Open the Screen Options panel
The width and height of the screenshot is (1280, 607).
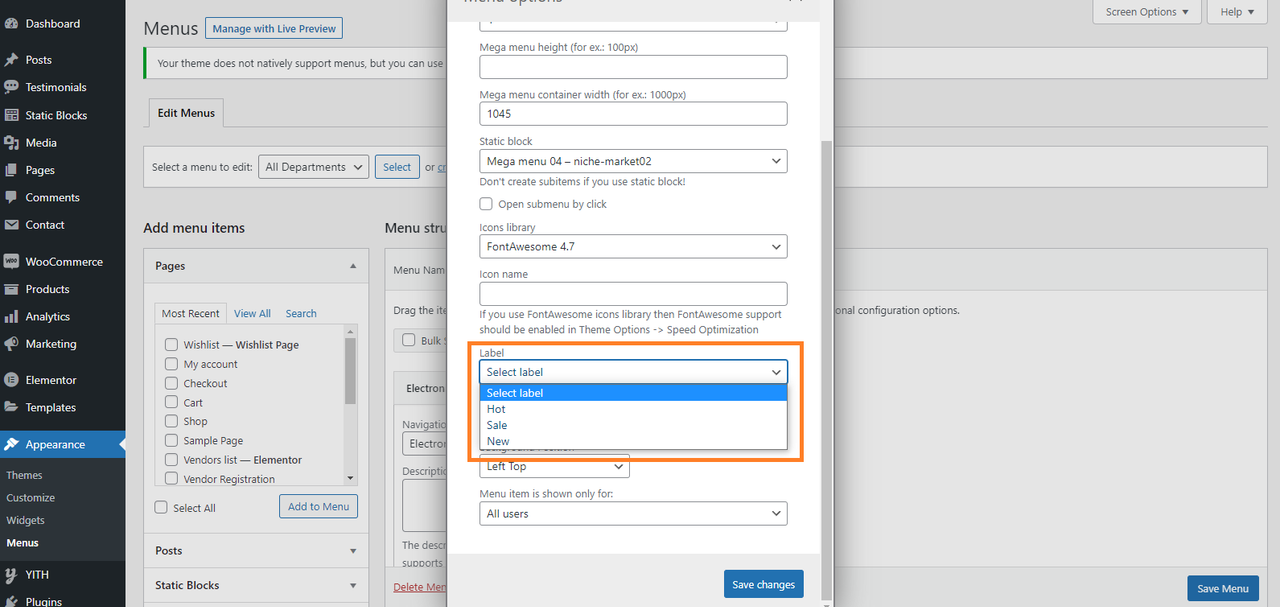(x=1147, y=12)
